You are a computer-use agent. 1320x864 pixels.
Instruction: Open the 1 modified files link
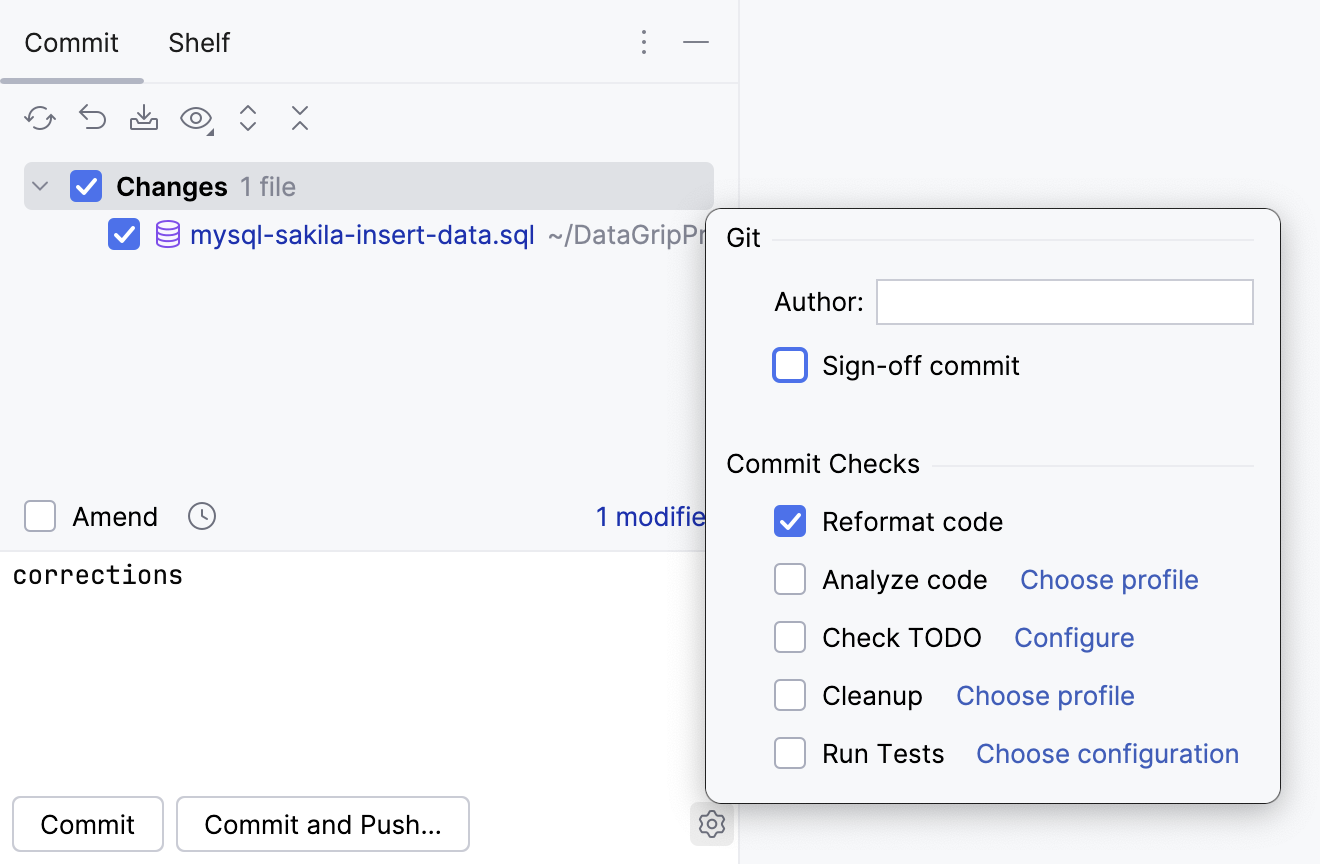[651, 516]
